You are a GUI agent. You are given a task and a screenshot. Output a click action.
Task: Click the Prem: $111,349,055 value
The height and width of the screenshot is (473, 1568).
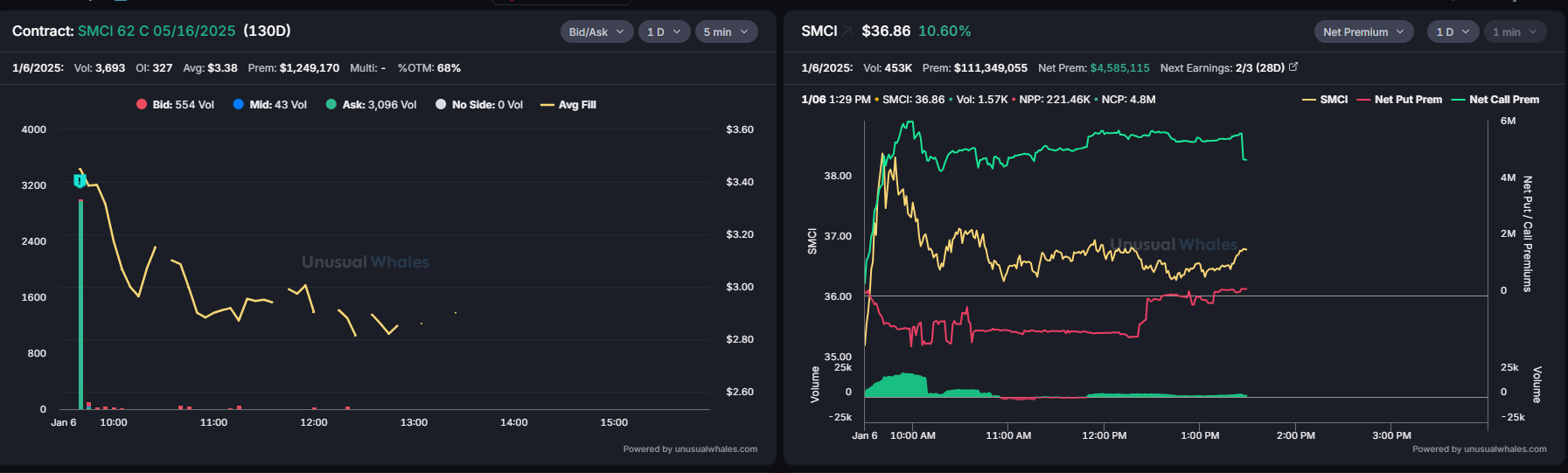pos(975,67)
